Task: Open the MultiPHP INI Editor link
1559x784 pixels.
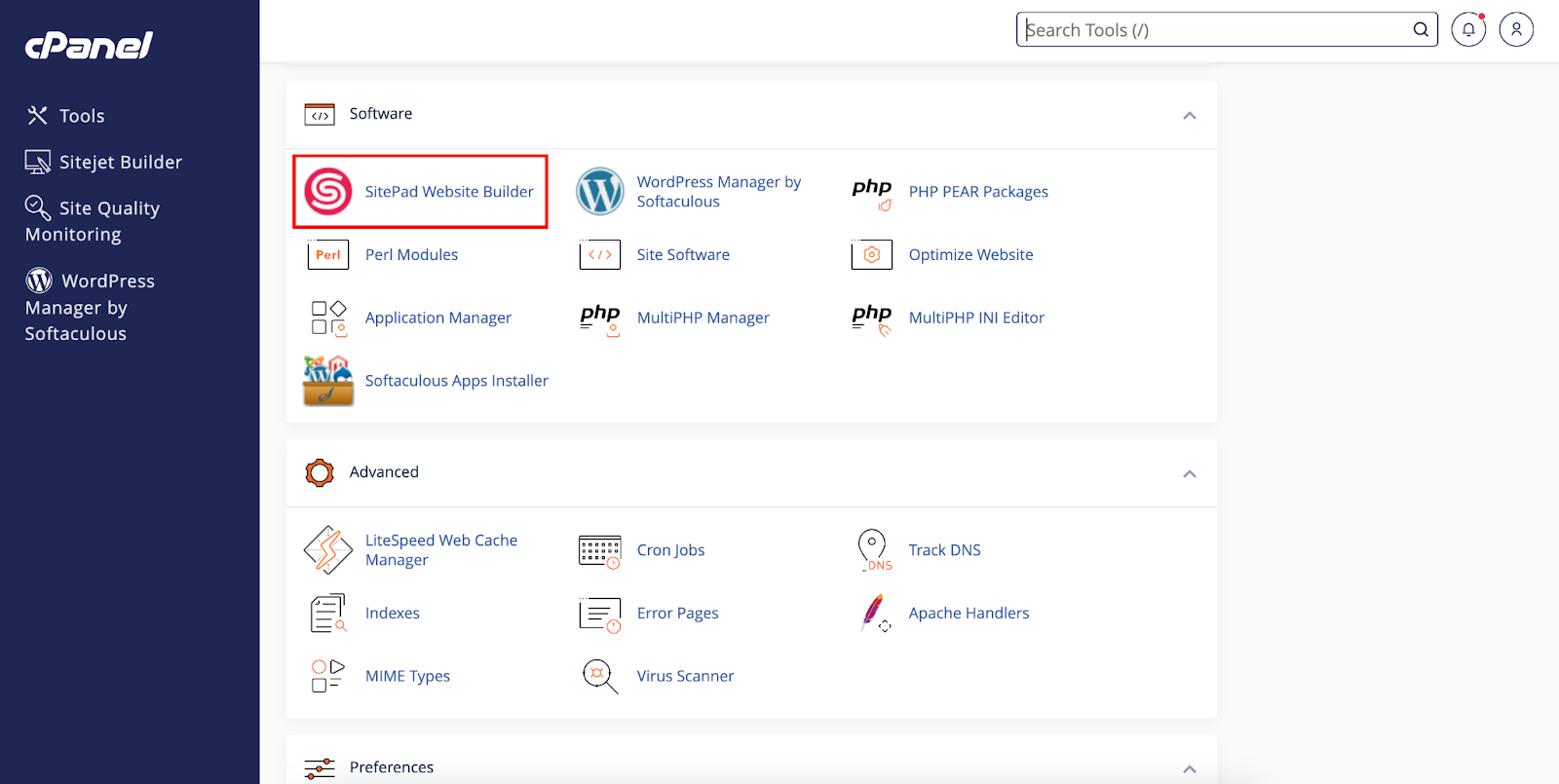Action: (975, 317)
